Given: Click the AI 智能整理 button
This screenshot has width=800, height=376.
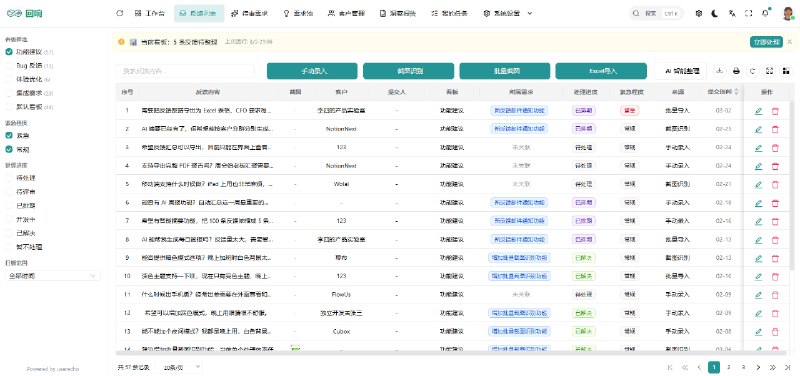Looking at the screenshot, I should pos(681,71).
